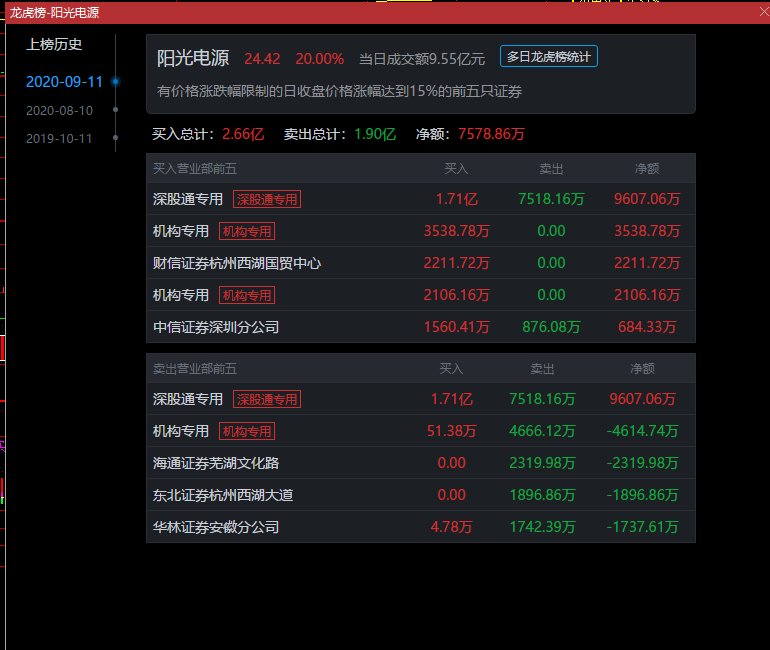
Task: Open 多日龙虎榜统计 button
Action: tap(549, 56)
